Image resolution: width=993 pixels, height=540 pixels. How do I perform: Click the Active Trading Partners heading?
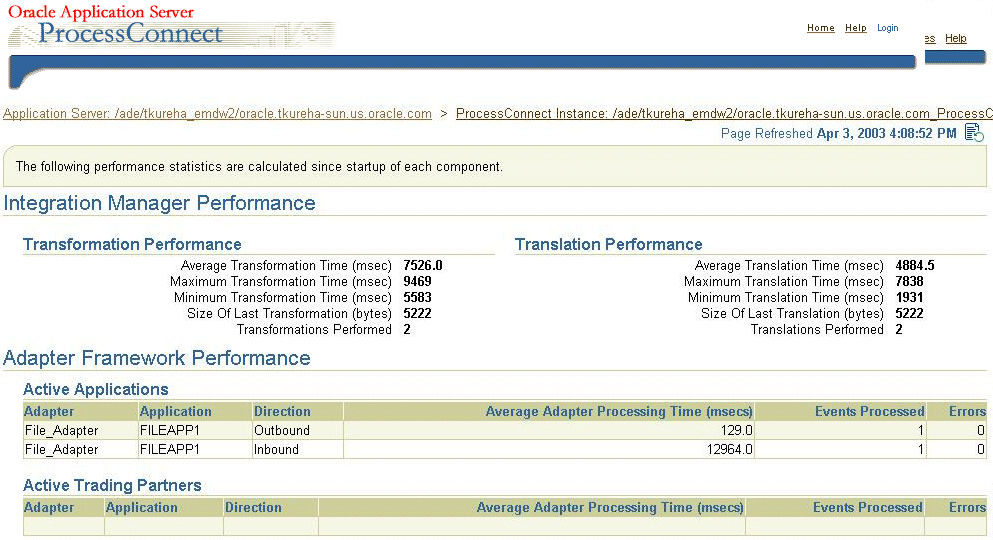coord(112,486)
